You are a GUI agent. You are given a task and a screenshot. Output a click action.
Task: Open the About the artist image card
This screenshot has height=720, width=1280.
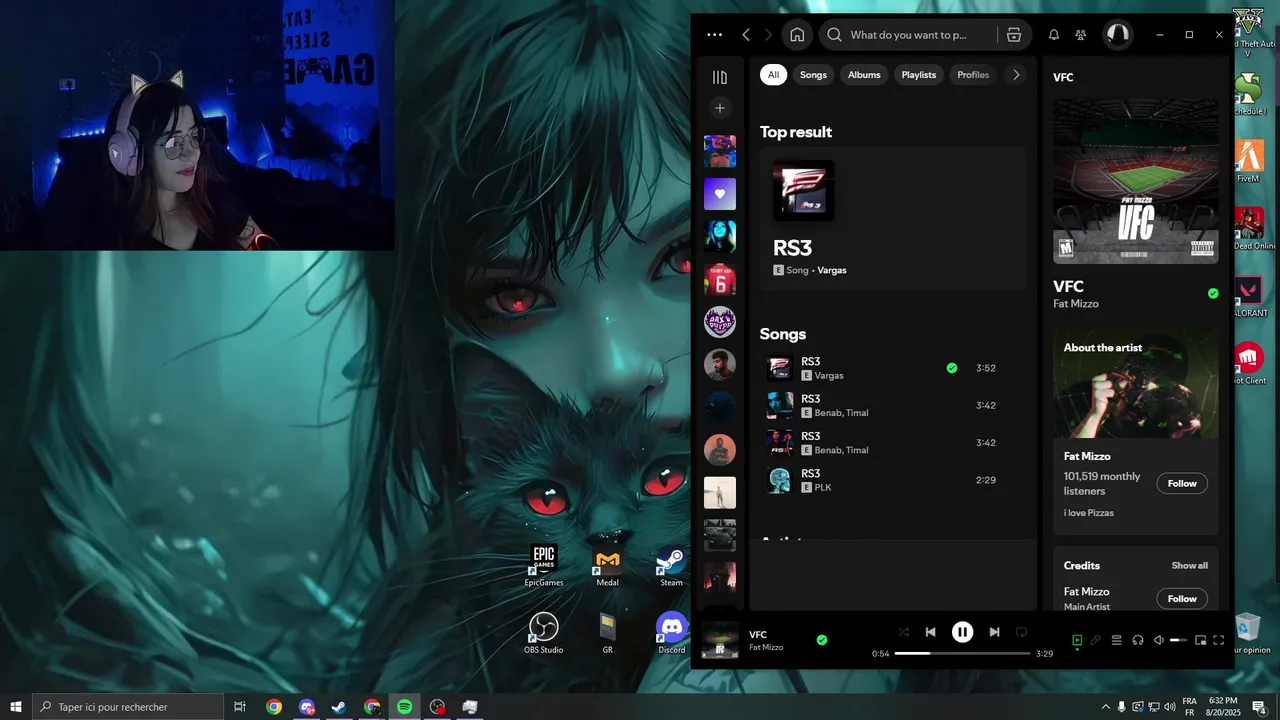pos(1136,384)
